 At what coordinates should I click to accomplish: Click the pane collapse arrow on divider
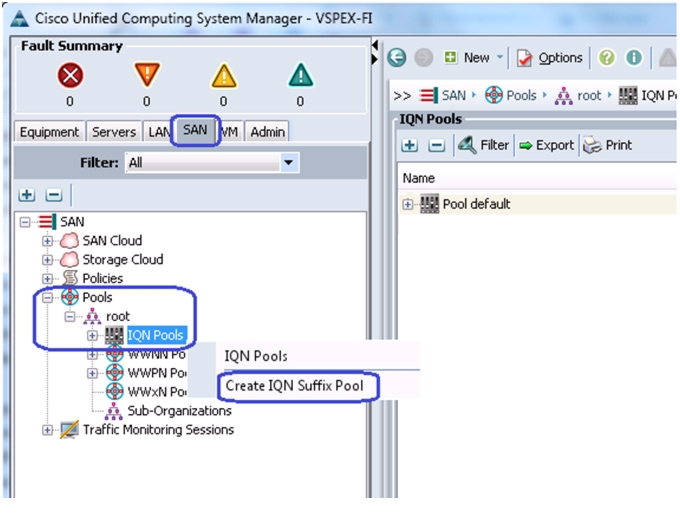click(375, 45)
